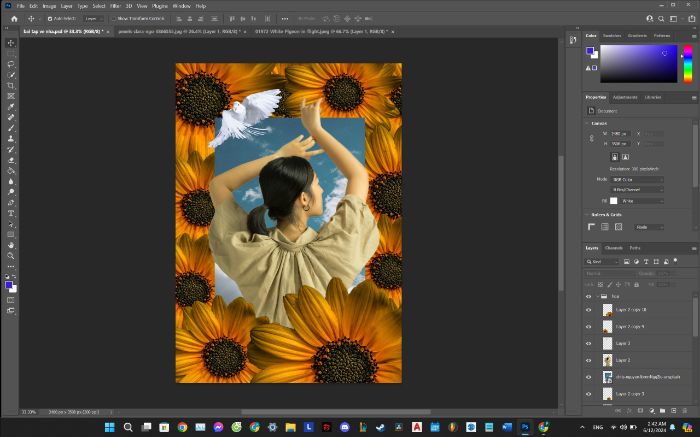Toggle visibility of the layer group
The image size is (700, 437).
point(588,296)
